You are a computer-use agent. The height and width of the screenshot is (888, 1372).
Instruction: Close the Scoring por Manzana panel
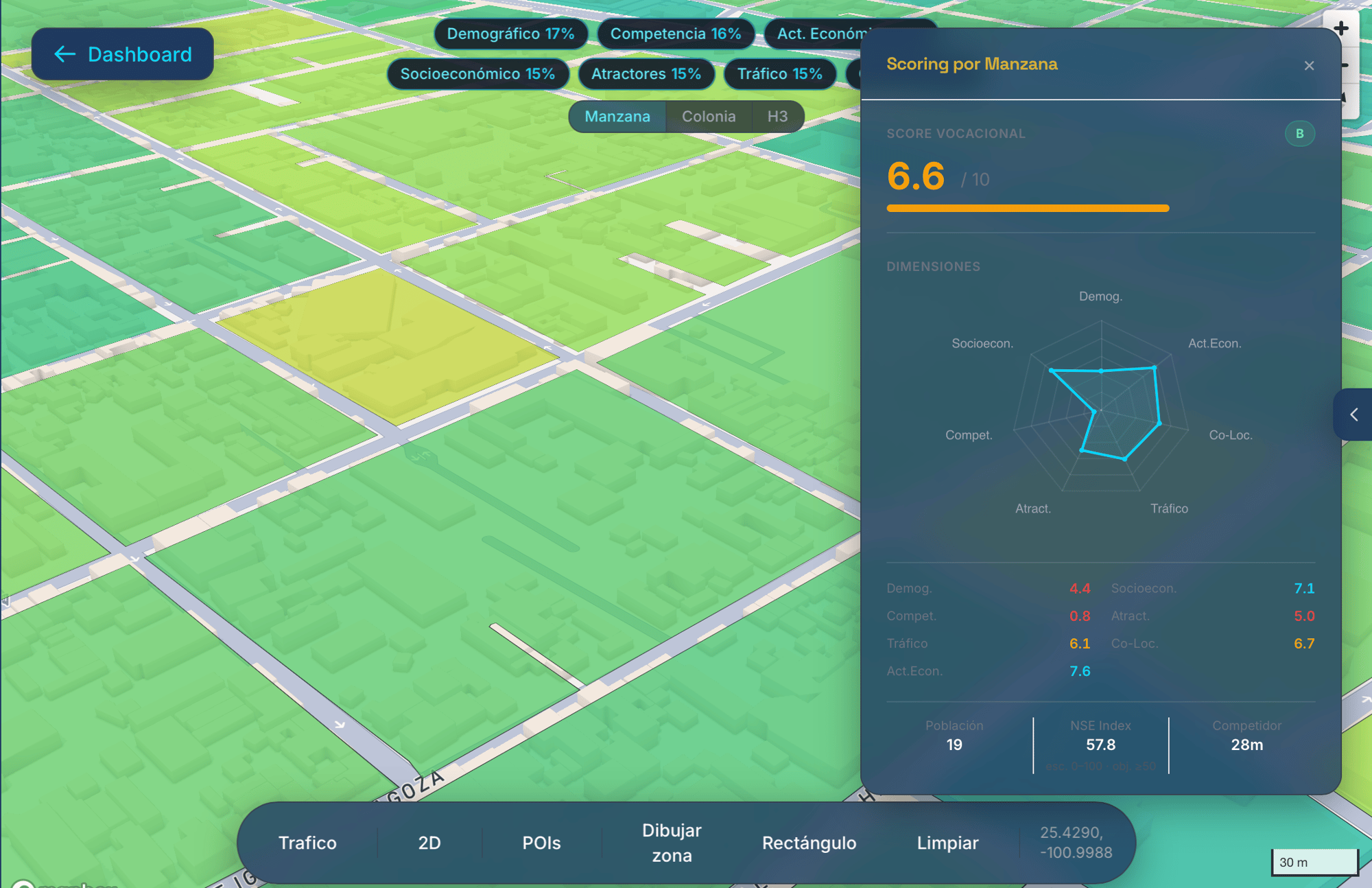pos(1309,66)
